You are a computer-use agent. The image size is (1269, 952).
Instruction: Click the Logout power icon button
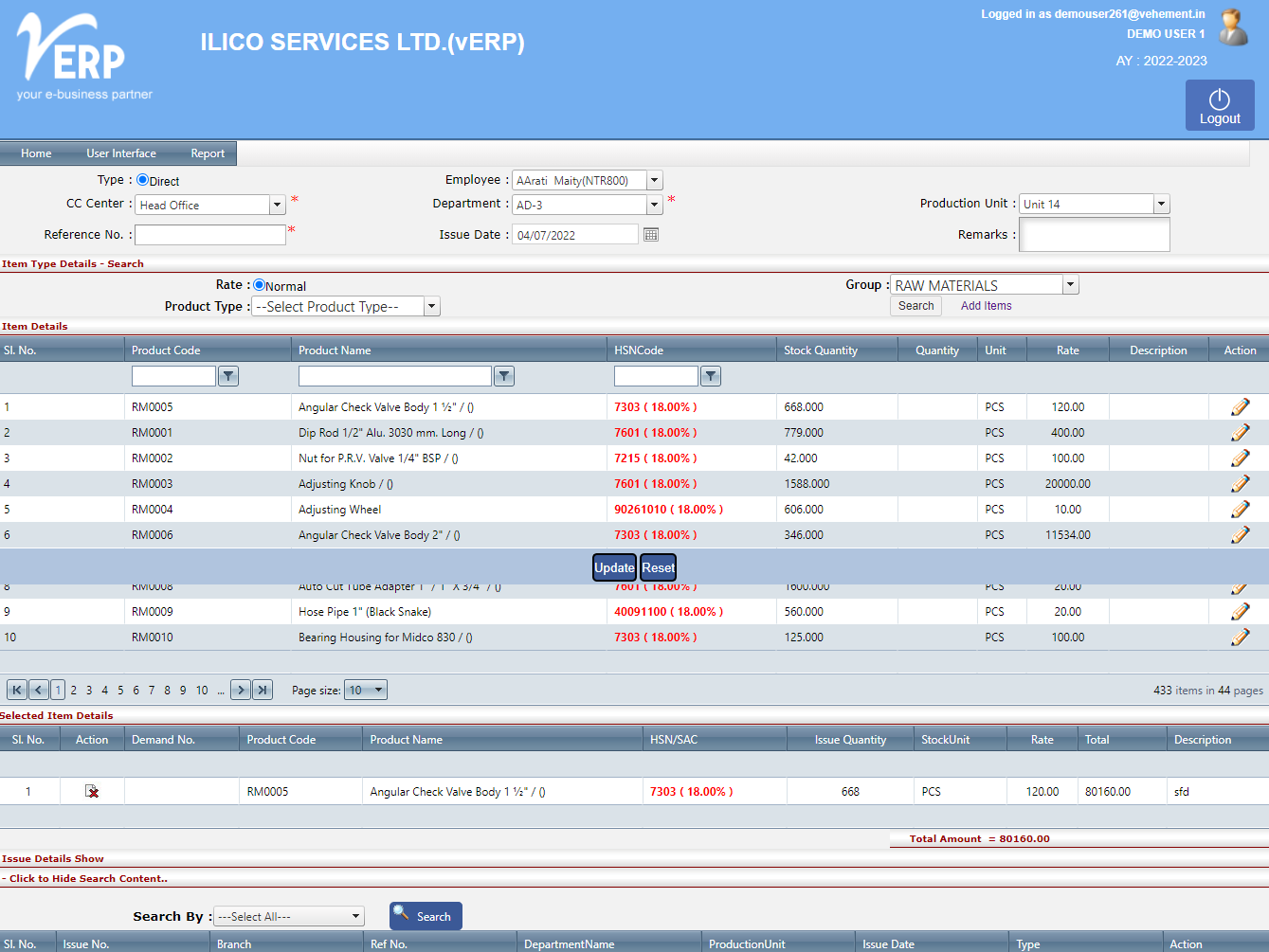[1220, 105]
